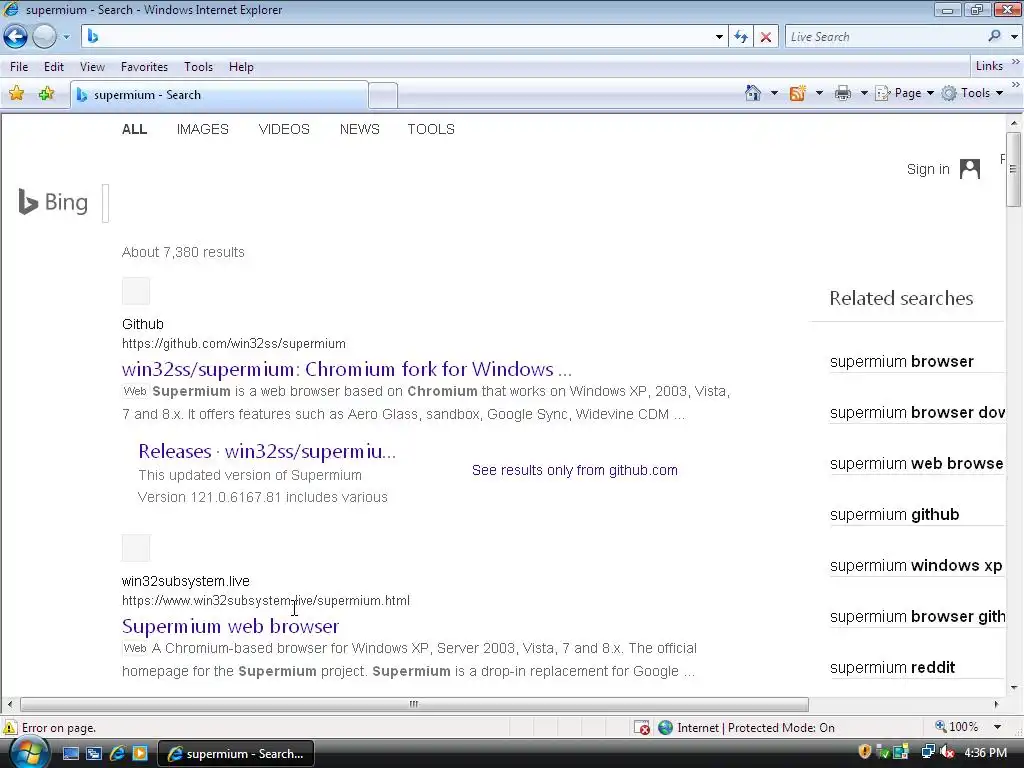Click the RSS Feeds icon
The image size is (1024, 768).
click(797, 93)
